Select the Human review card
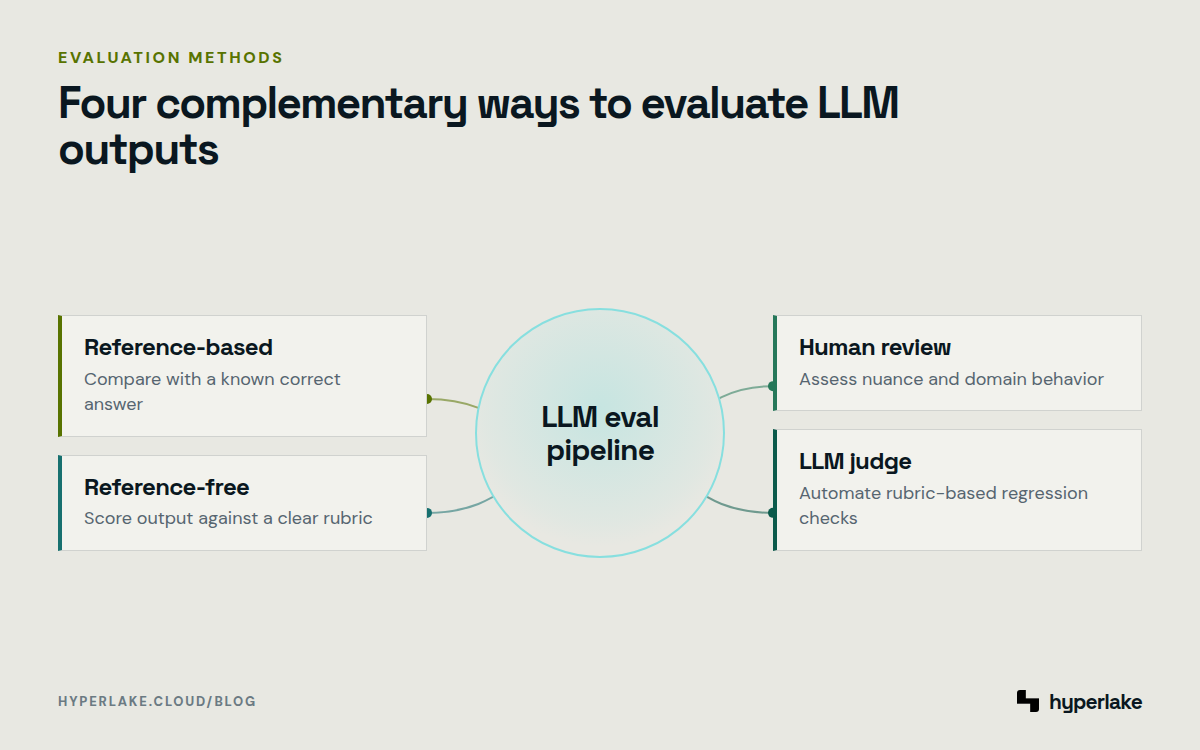Image resolution: width=1200 pixels, height=750 pixels. [957, 363]
